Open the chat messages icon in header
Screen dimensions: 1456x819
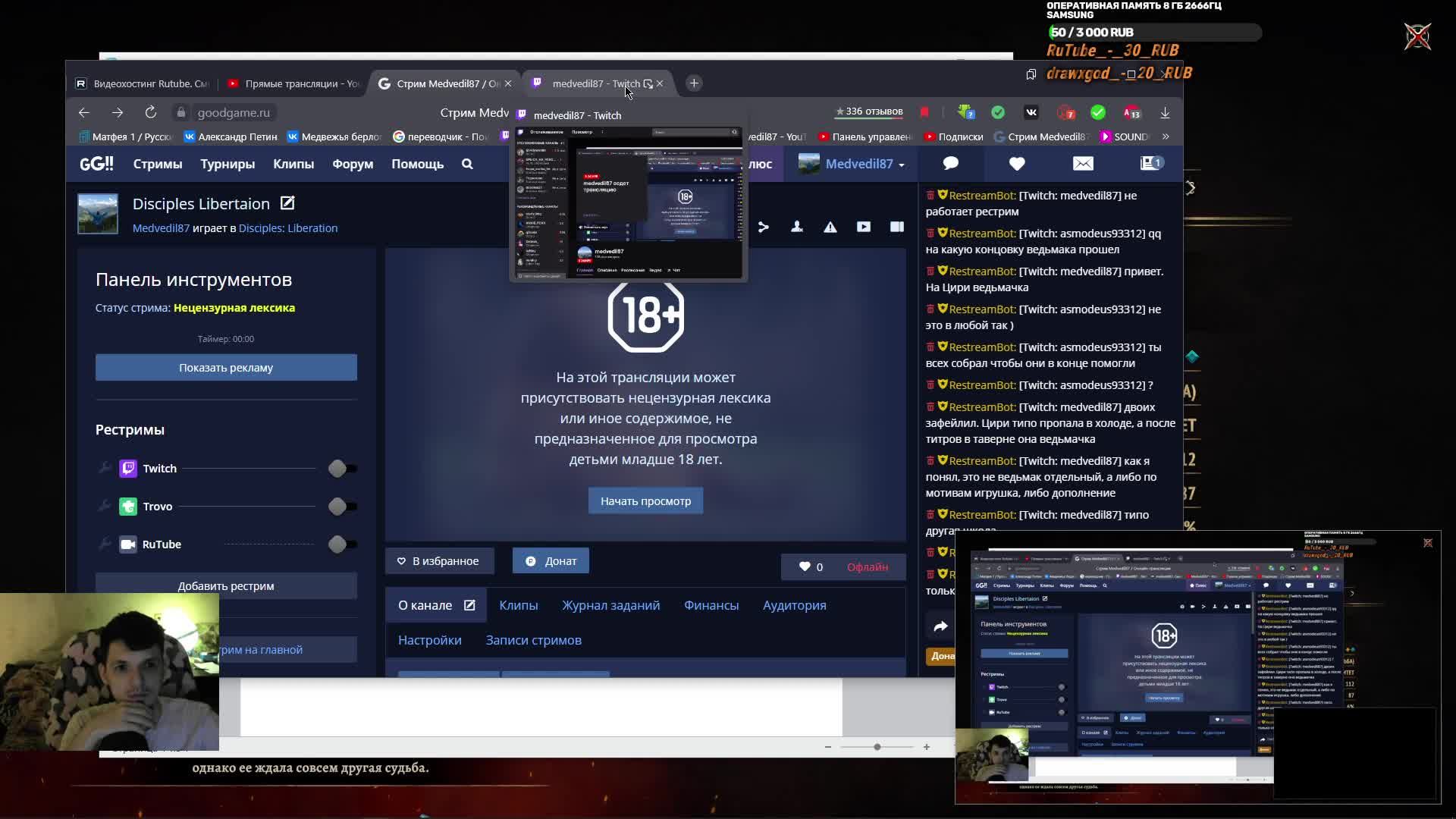[950, 163]
